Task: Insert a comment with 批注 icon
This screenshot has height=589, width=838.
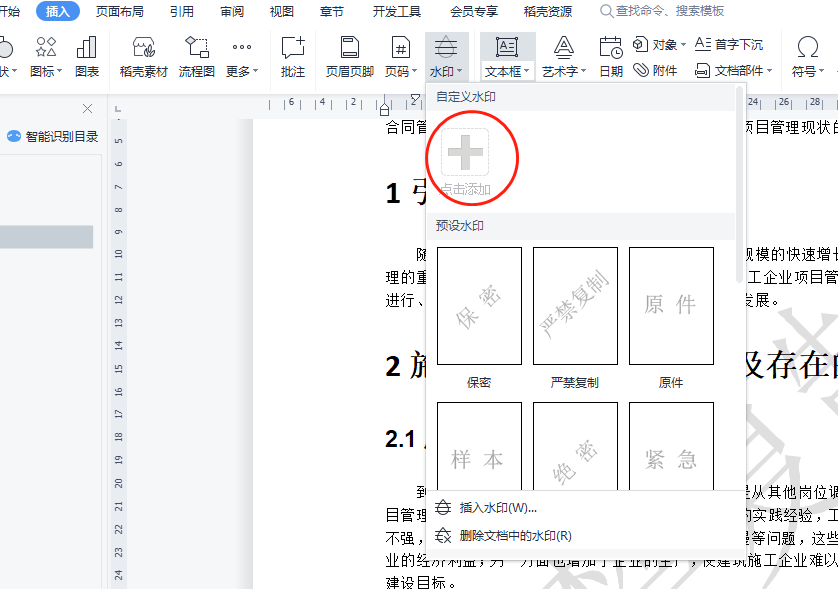Action: pyautogui.click(x=293, y=57)
